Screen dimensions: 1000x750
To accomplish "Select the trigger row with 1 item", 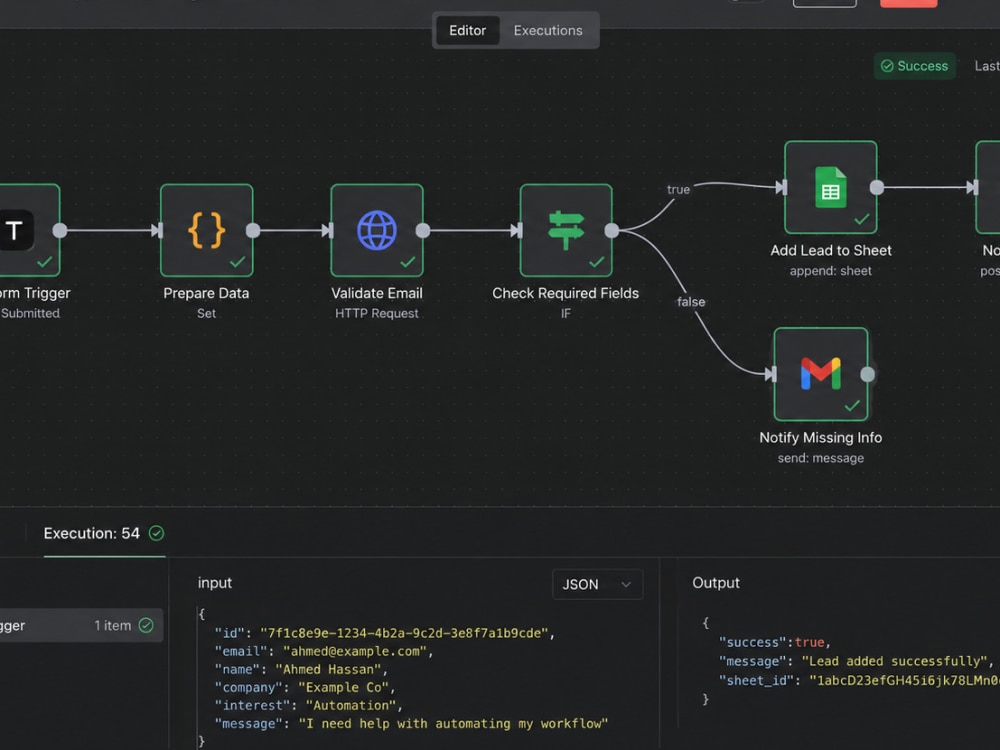I will coord(81,626).
